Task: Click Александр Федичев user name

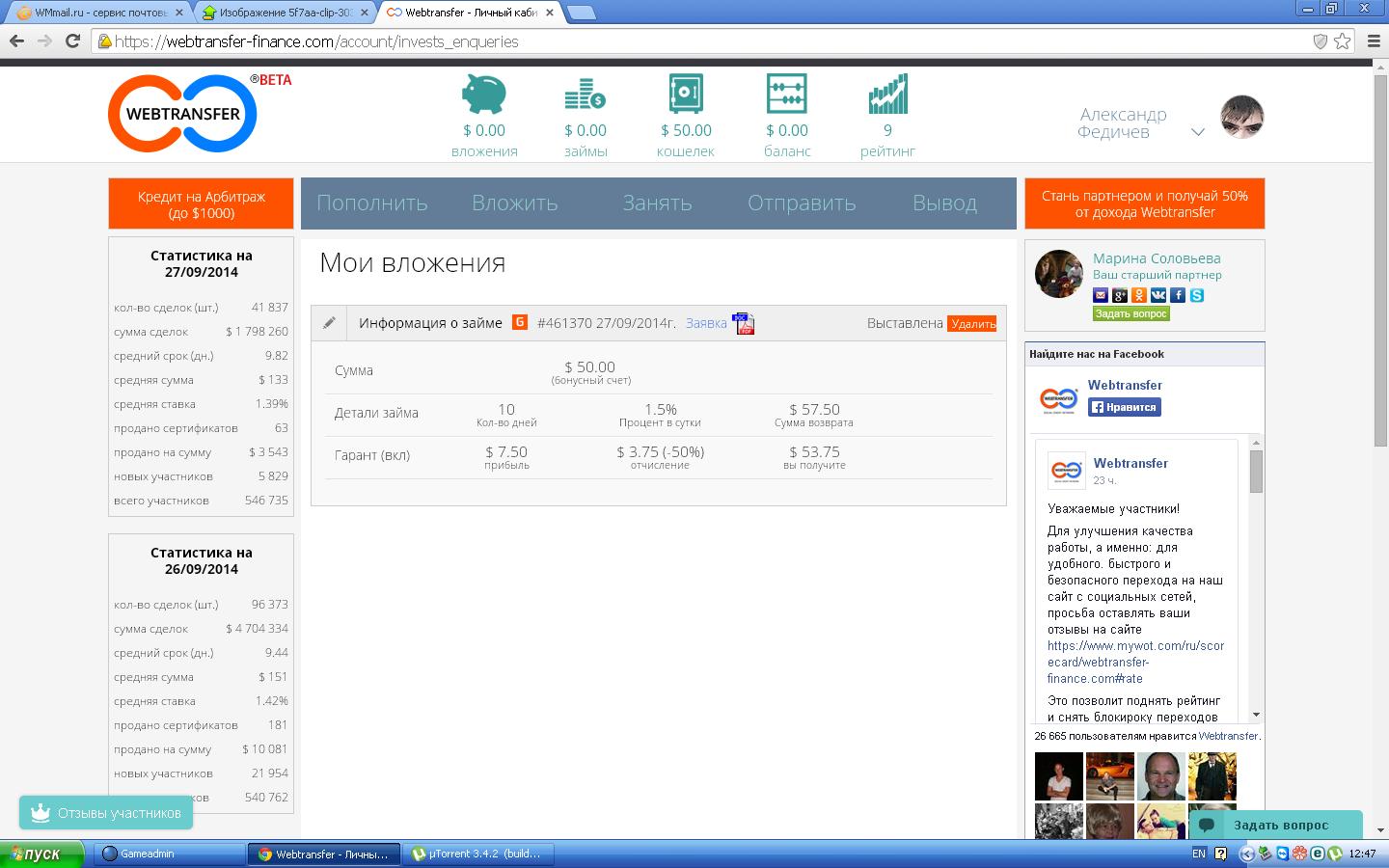Action: pos(1122,122)
